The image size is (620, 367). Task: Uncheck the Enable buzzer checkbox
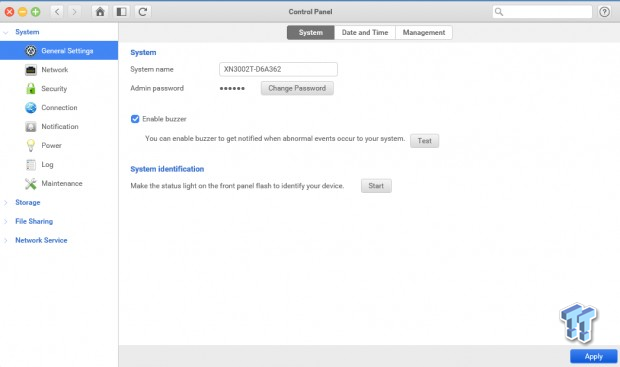click(135, 119)
